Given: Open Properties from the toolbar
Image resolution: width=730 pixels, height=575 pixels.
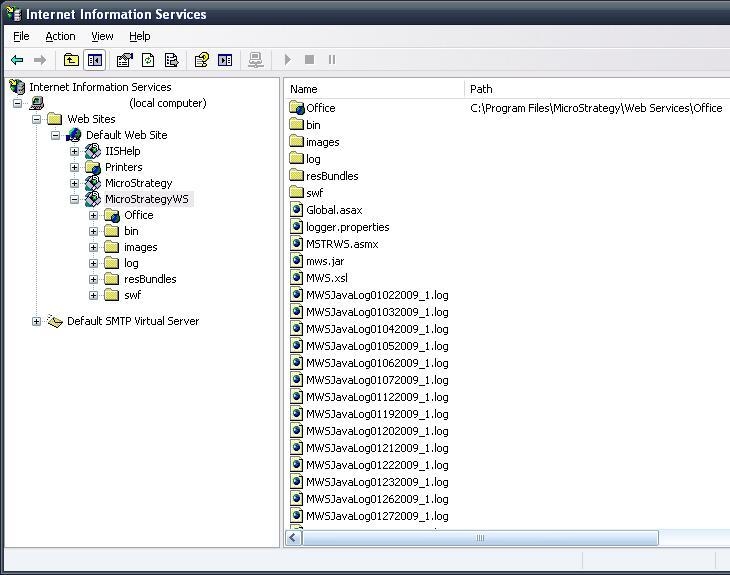Looking at the screenshot, I should pos(124,60).
